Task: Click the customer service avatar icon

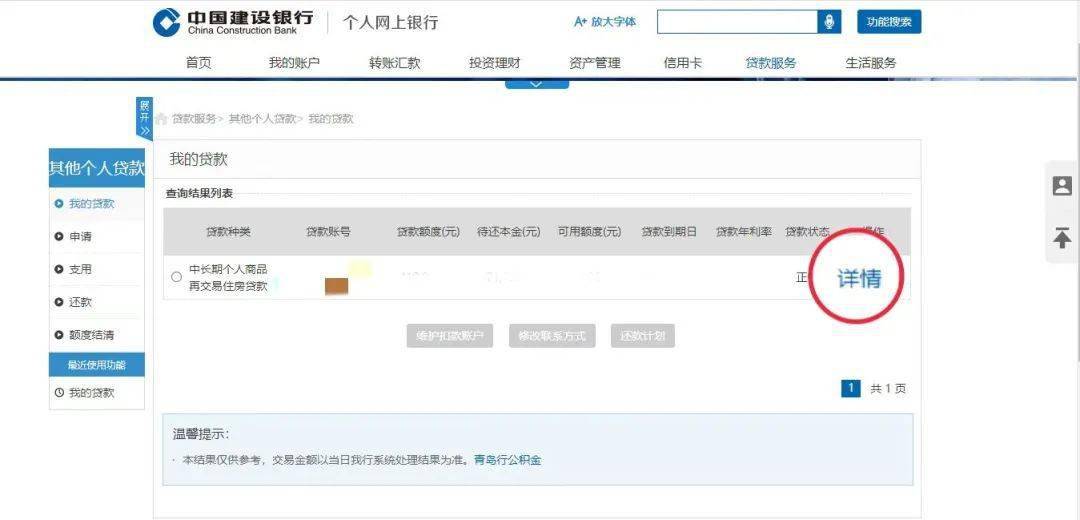Action: [x=1062, y=186]
